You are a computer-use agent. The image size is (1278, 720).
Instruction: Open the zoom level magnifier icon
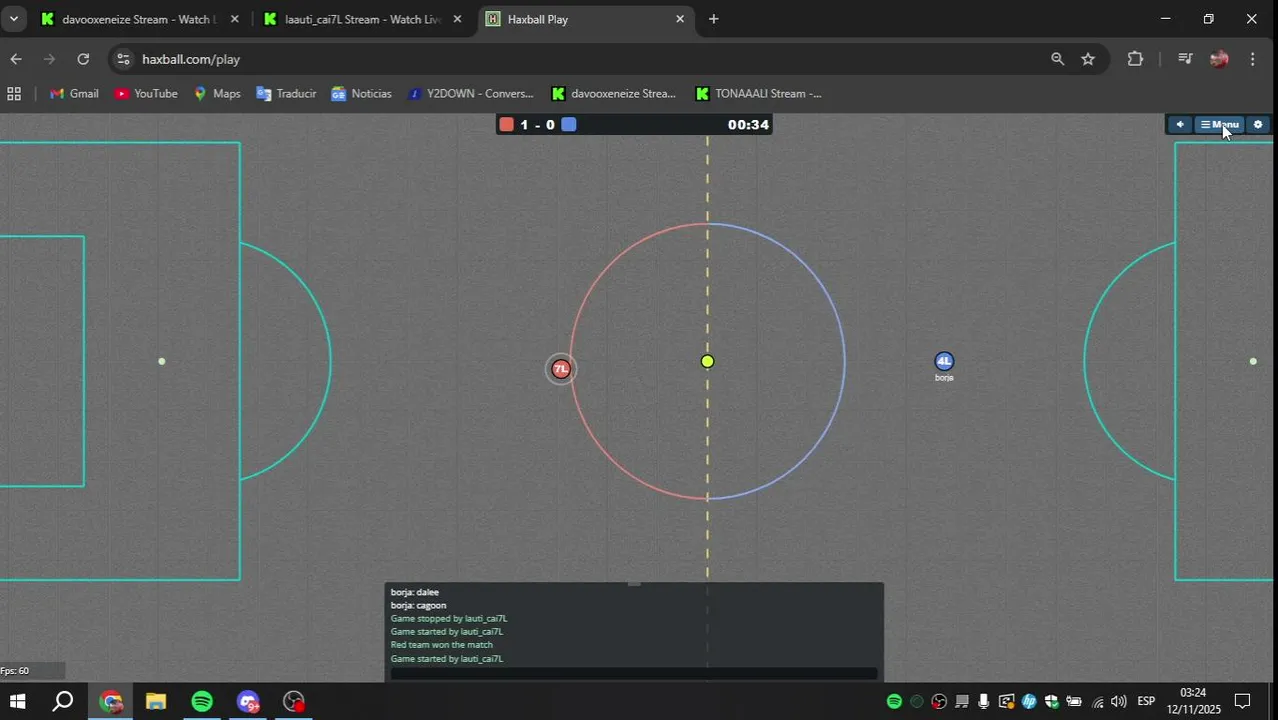pos(1057,59)
